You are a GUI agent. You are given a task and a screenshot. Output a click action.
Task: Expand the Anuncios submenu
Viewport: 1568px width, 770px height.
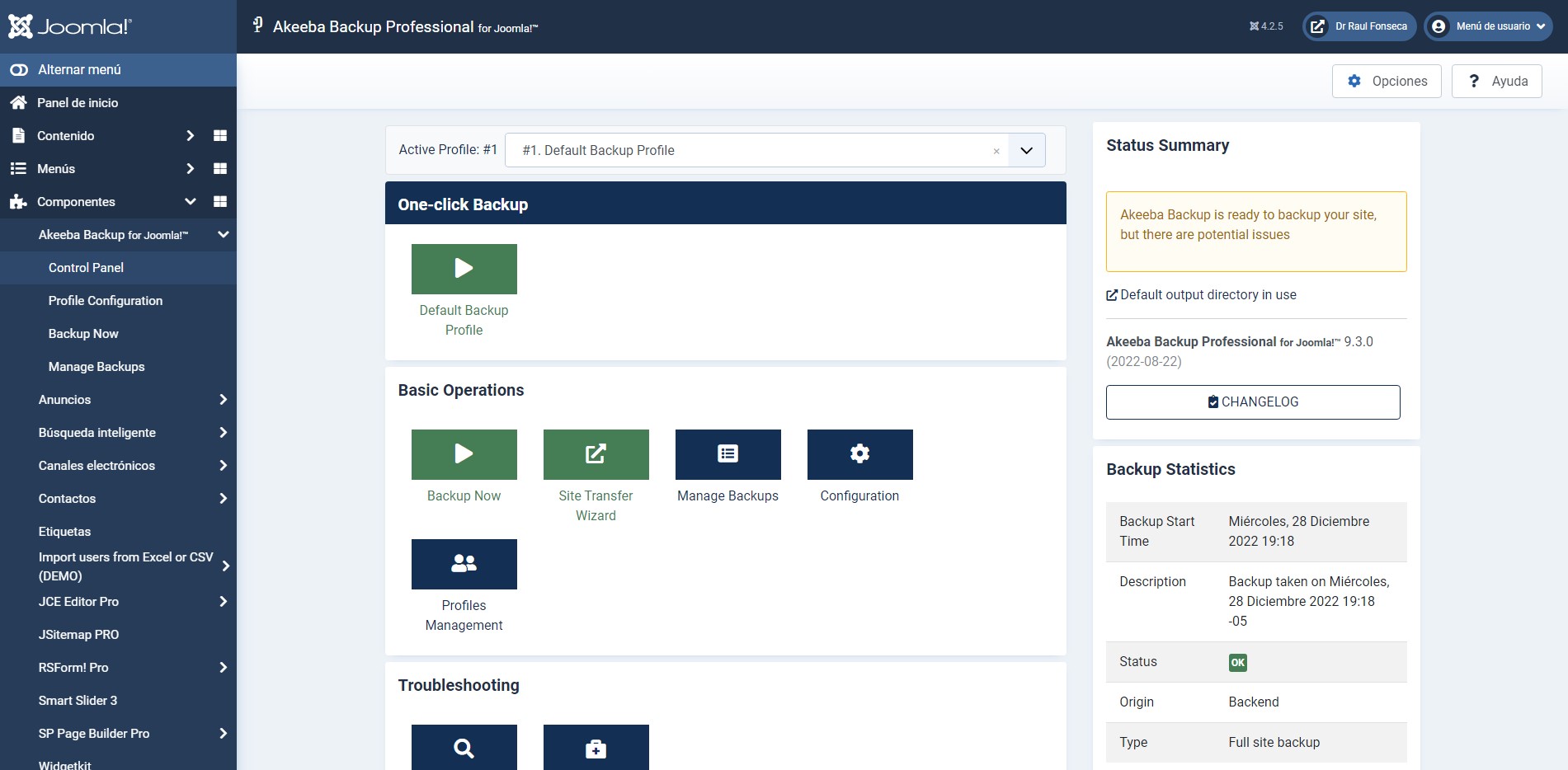click(x=223, y=400)
